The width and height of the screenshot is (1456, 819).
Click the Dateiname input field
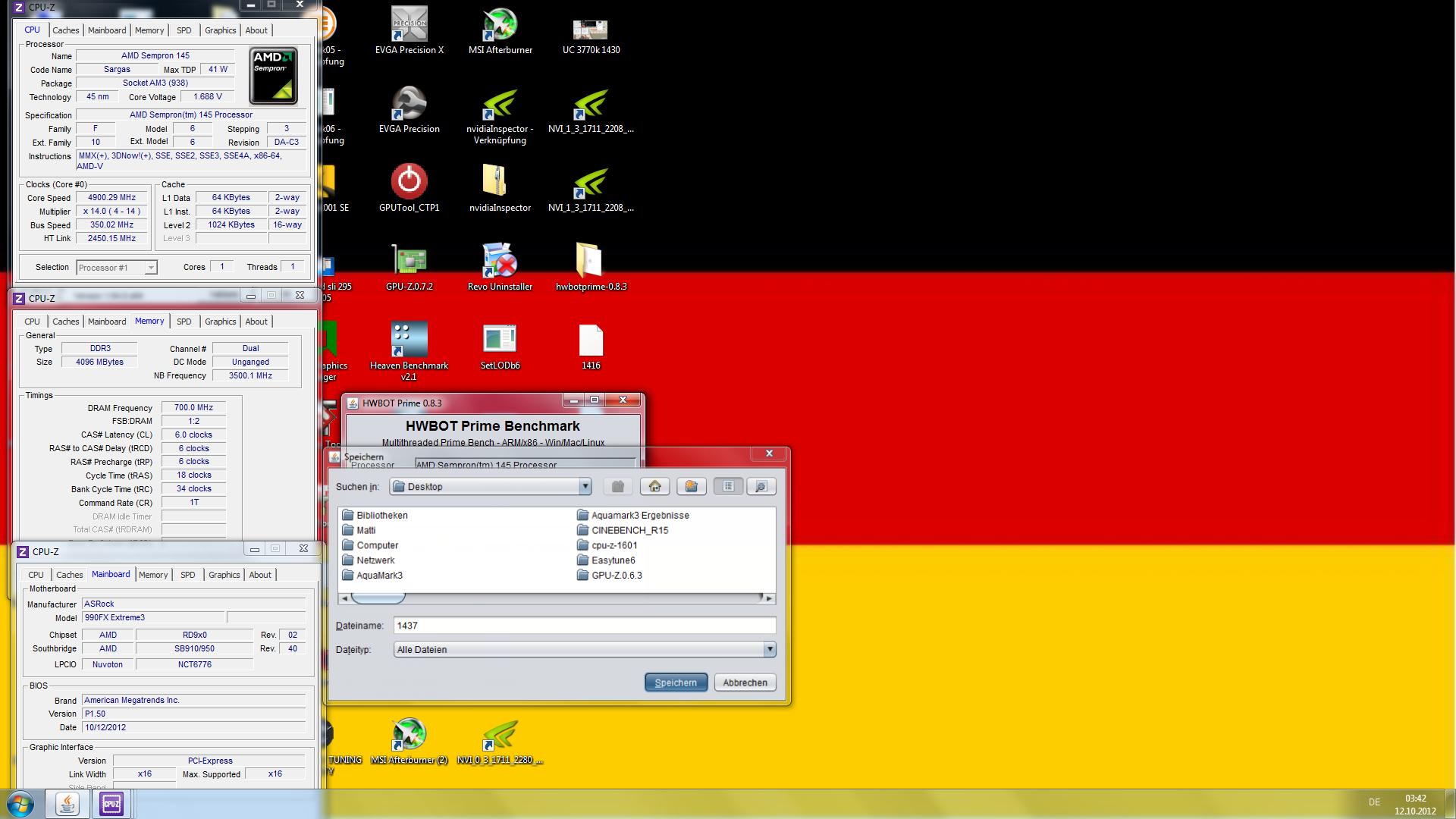(x=584, y=626)
